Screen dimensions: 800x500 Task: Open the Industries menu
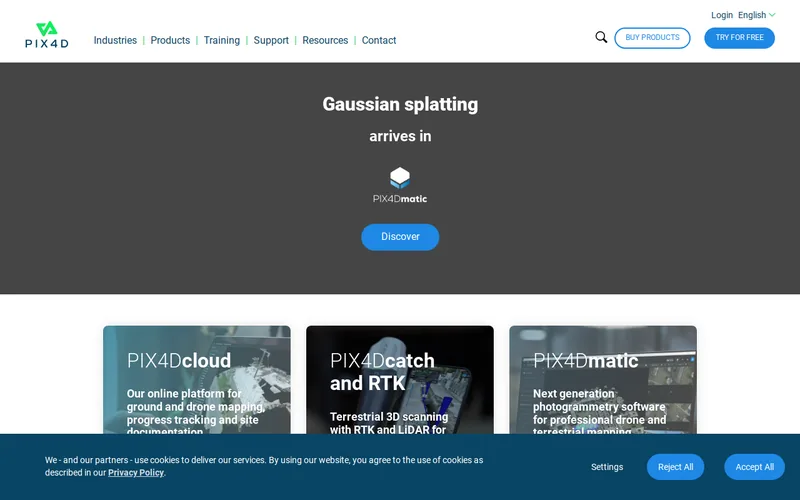pos(115,40)
